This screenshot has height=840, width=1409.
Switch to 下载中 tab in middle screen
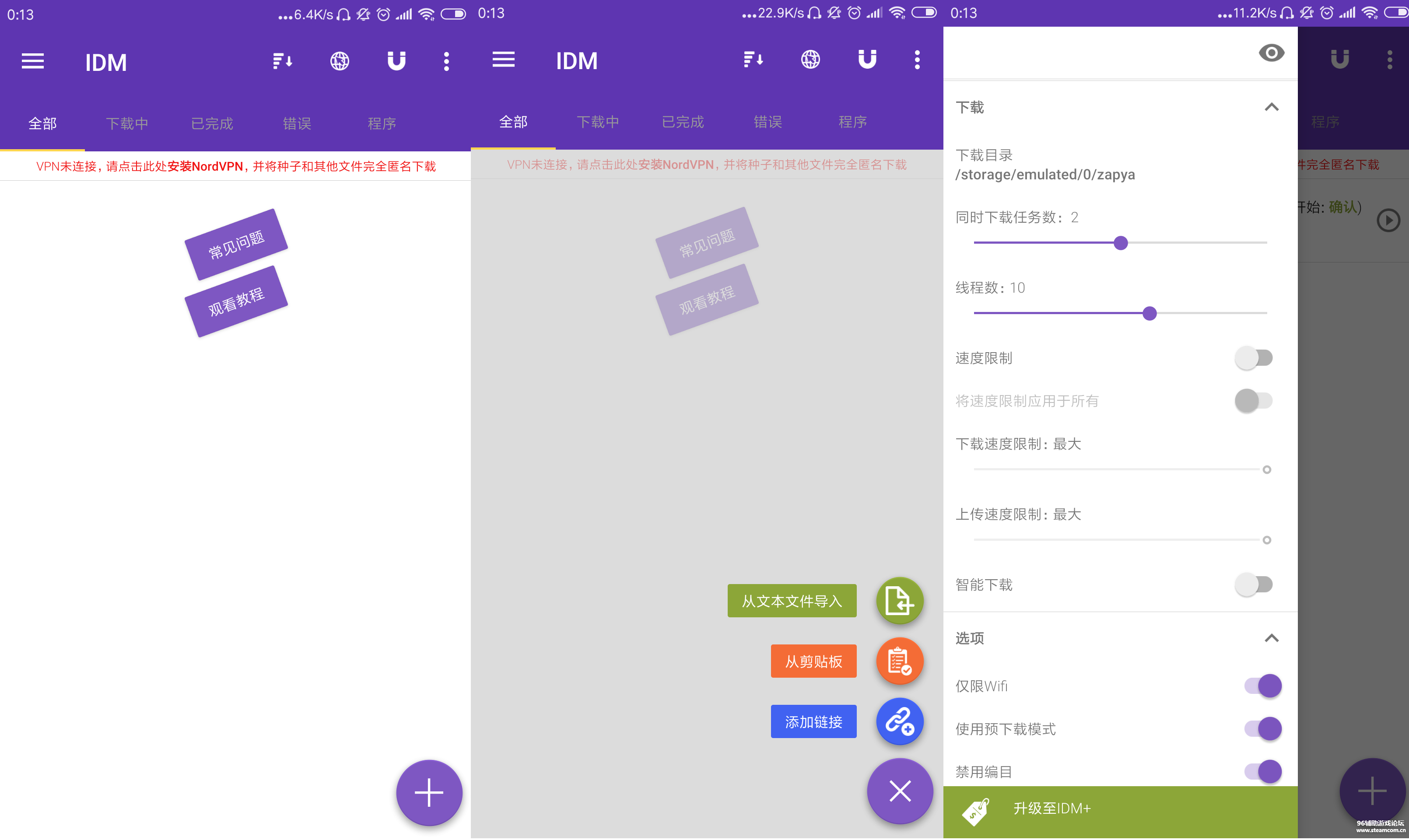coord(598,122)
